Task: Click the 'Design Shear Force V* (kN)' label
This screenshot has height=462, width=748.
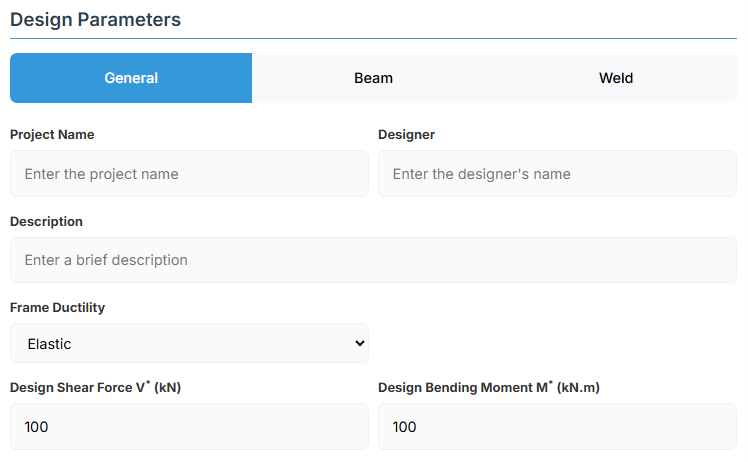Action: coord(95,388)
